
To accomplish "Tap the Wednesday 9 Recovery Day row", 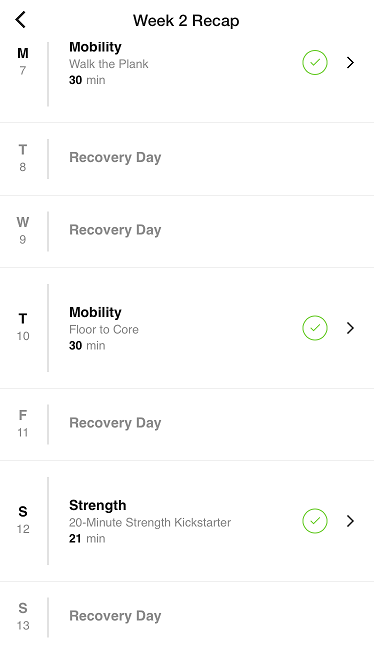I will pos(187,231).
